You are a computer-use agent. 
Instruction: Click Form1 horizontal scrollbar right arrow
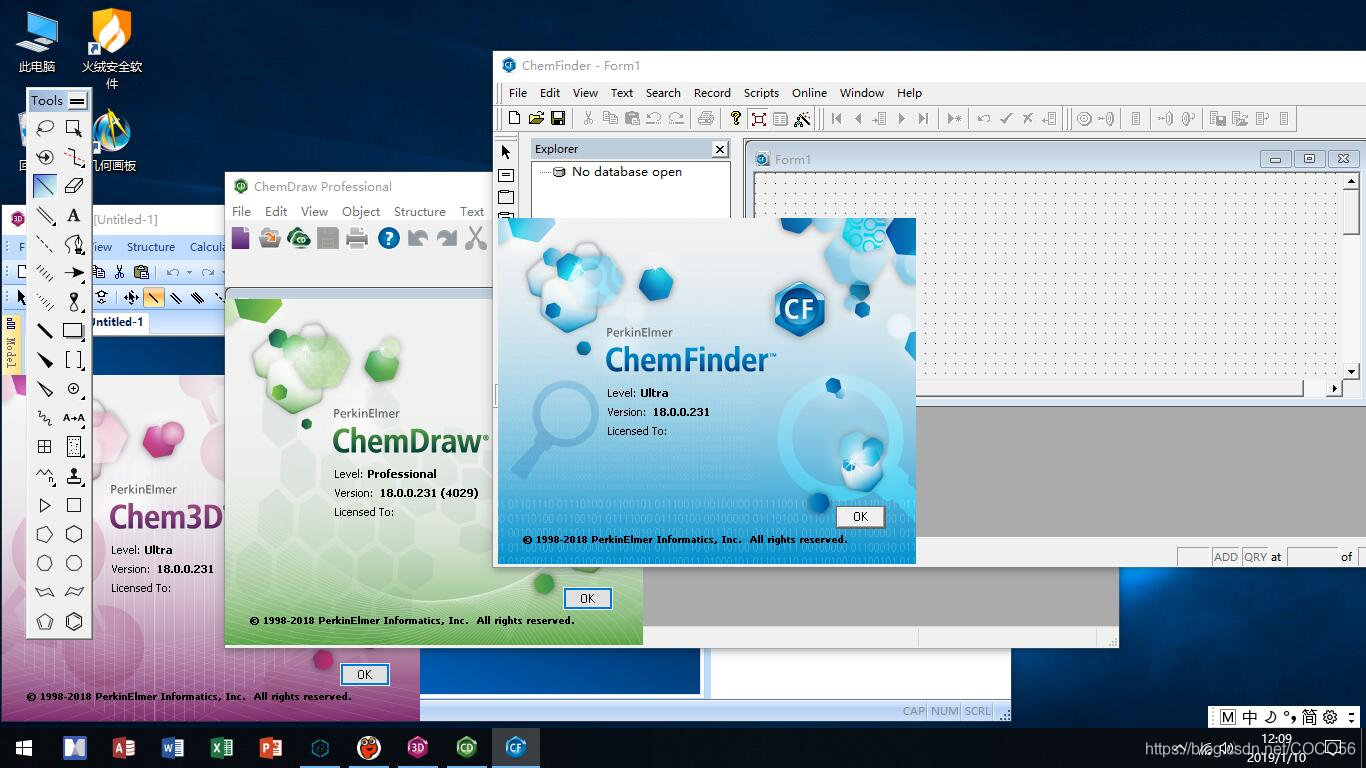coord(1334,388)
